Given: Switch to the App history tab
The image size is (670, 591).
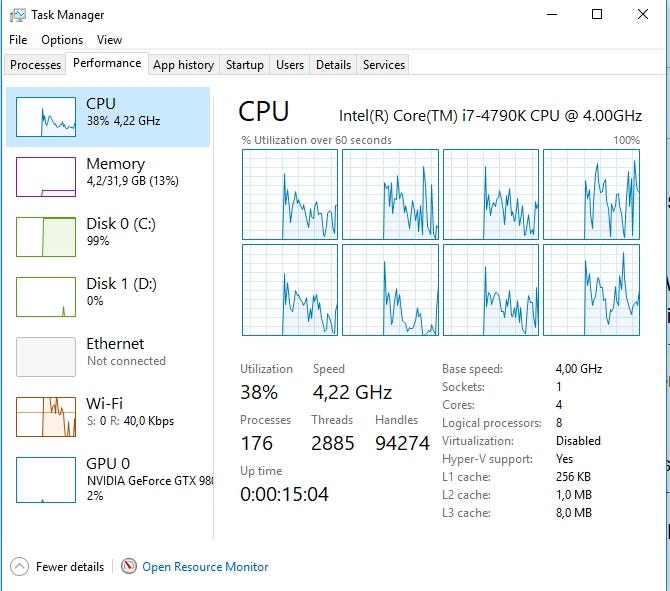Looking at the screenshot, I should pyautogui.click(x=183, y=65).
